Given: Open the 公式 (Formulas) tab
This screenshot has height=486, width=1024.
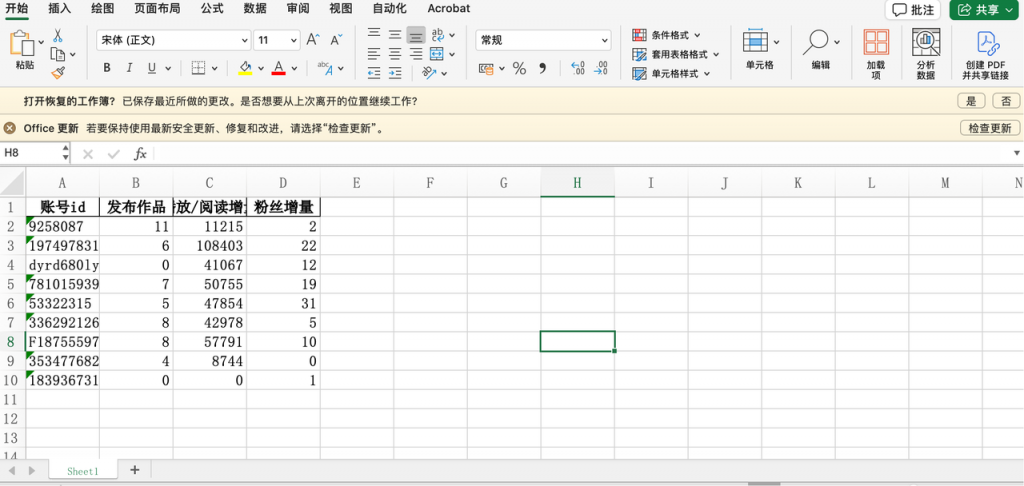Looking at the screenshot, I should 212,8.
